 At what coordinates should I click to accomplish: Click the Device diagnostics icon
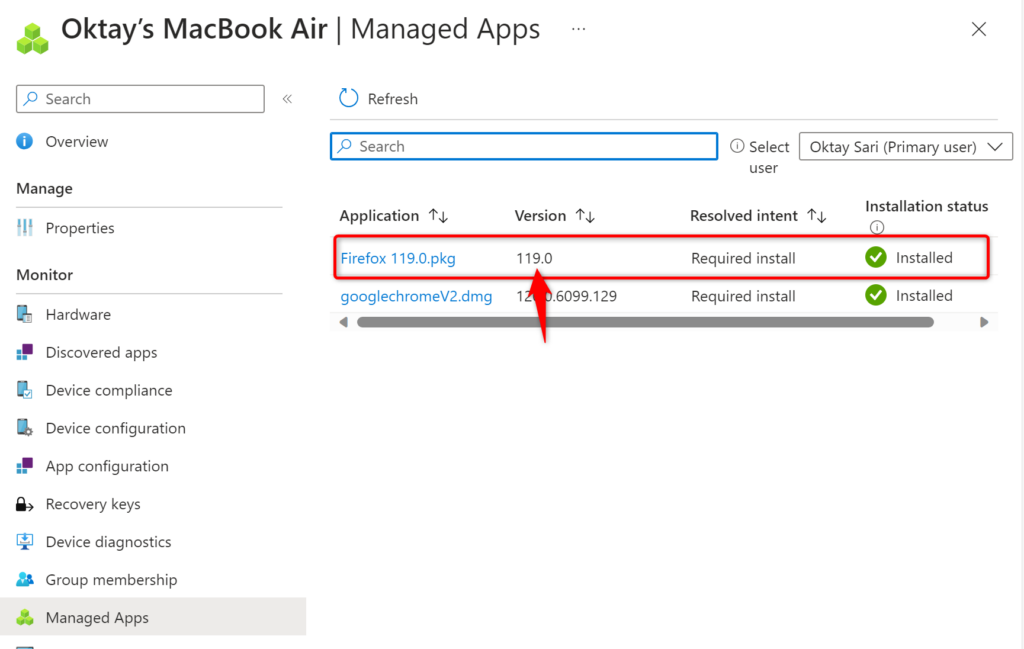[x=25, y=541]
